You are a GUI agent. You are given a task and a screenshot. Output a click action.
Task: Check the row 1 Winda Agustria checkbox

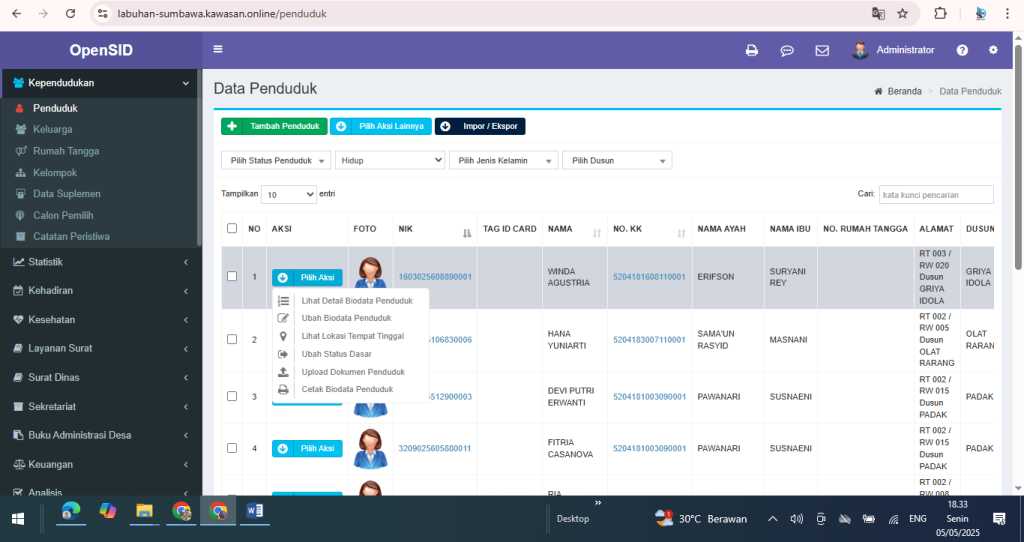[x=232, y=276]
